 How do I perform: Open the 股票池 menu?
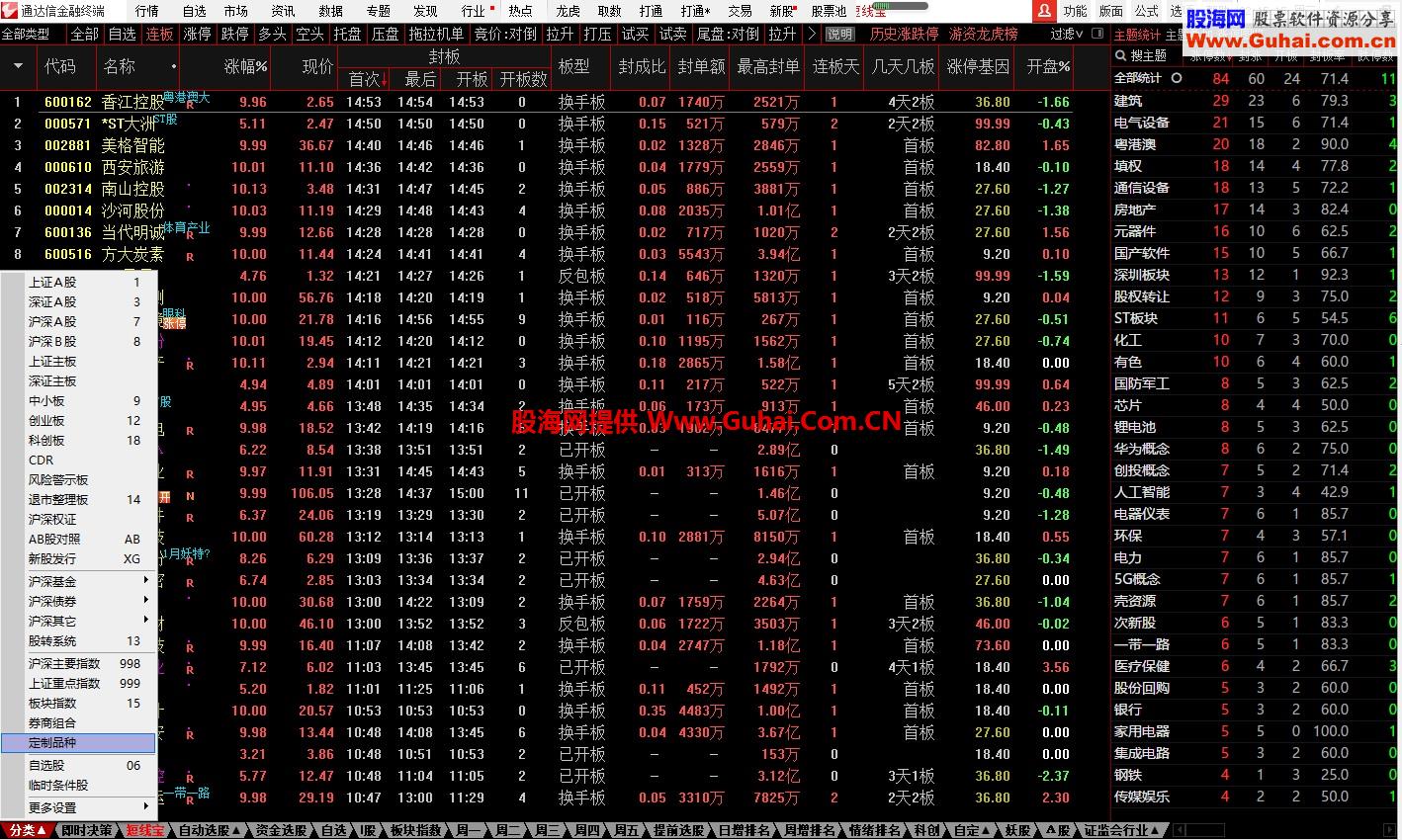[829, 11]
